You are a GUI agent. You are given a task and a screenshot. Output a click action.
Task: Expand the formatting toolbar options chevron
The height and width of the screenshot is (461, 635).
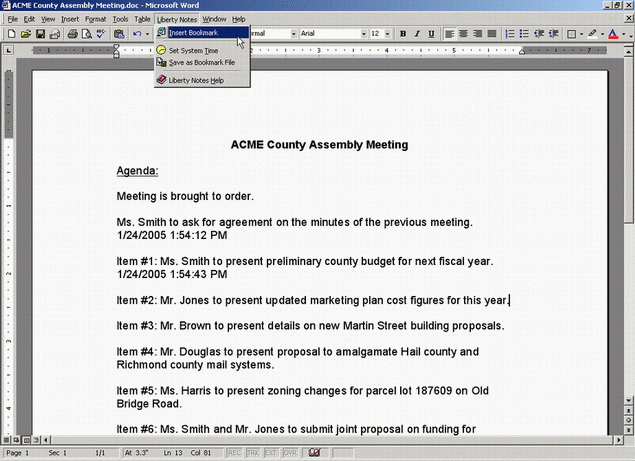click(631, 34)
